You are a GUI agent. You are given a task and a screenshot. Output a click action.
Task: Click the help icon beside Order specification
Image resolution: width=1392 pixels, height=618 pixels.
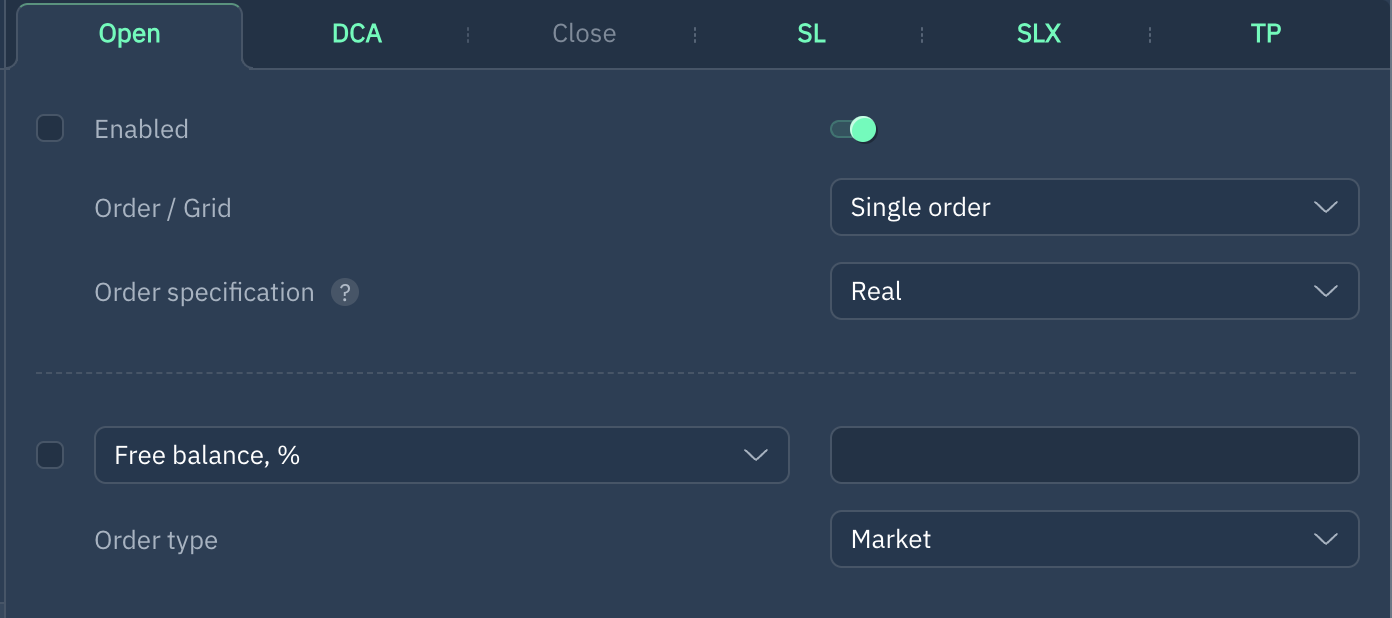click(345, 293)
